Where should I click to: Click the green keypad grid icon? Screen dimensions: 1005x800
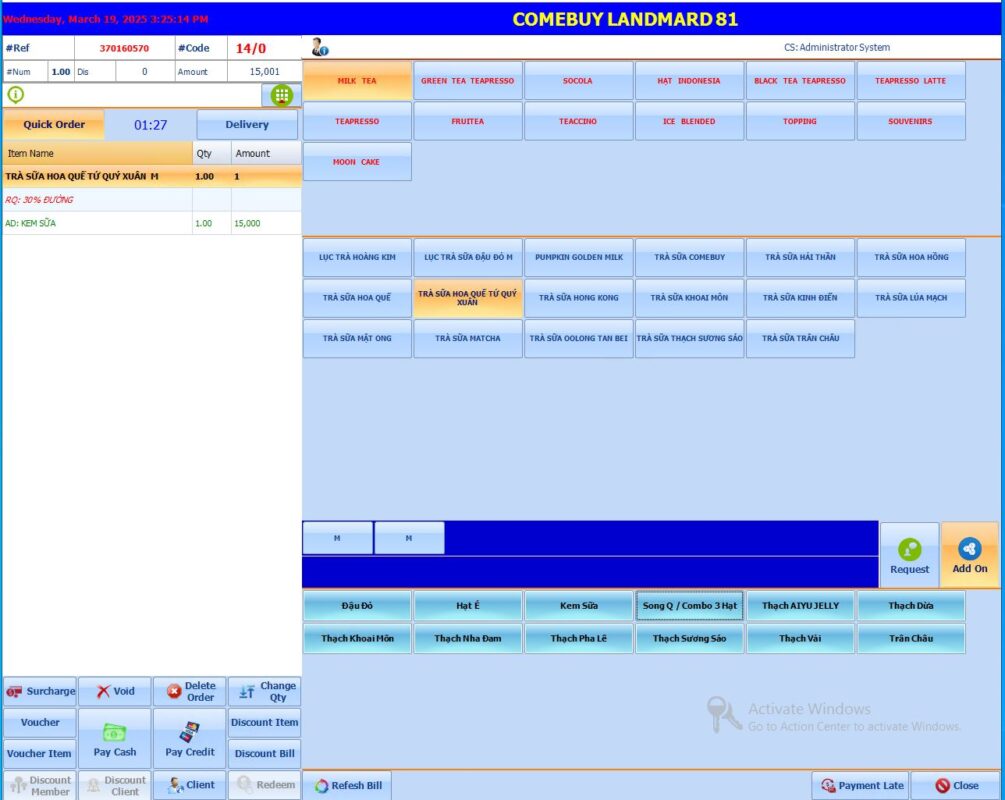point(282,95)
